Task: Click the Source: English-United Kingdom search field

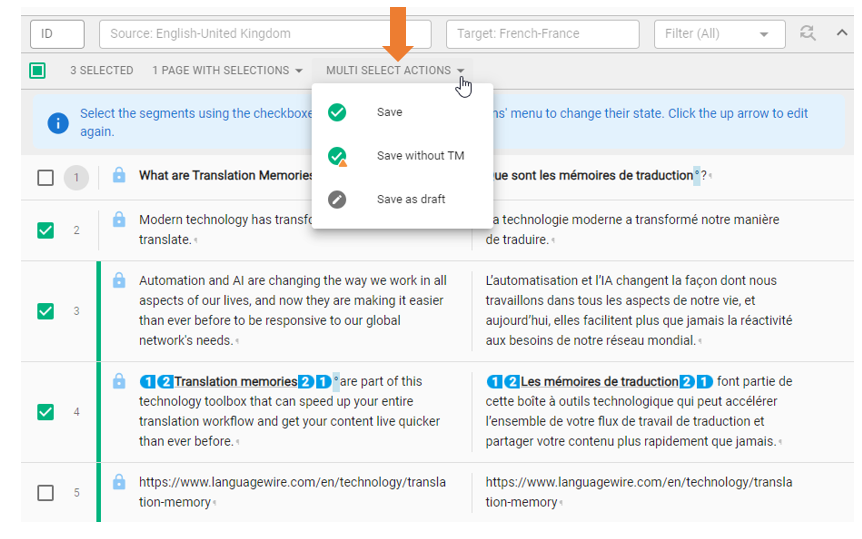Action: (x=265, y=34)
